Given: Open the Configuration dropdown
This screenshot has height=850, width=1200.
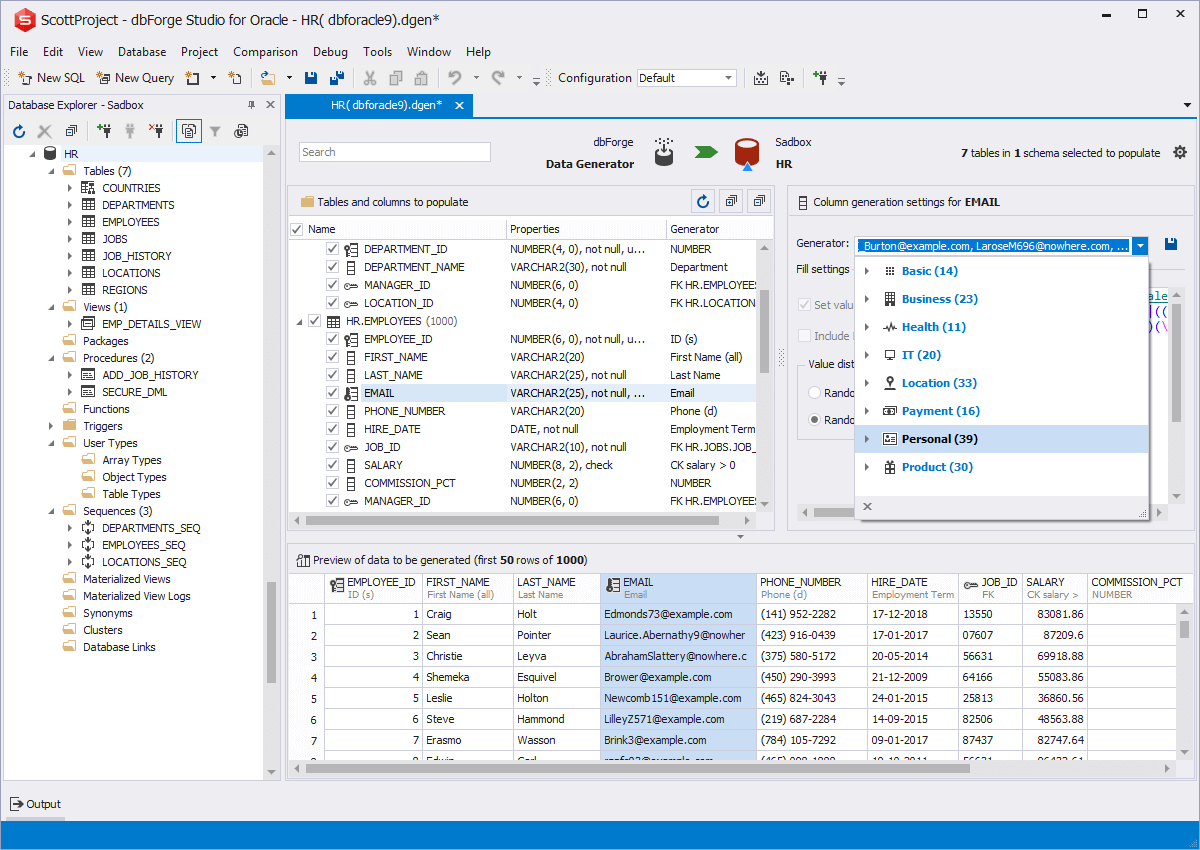Looking at the screenshot, I should 728,78.
